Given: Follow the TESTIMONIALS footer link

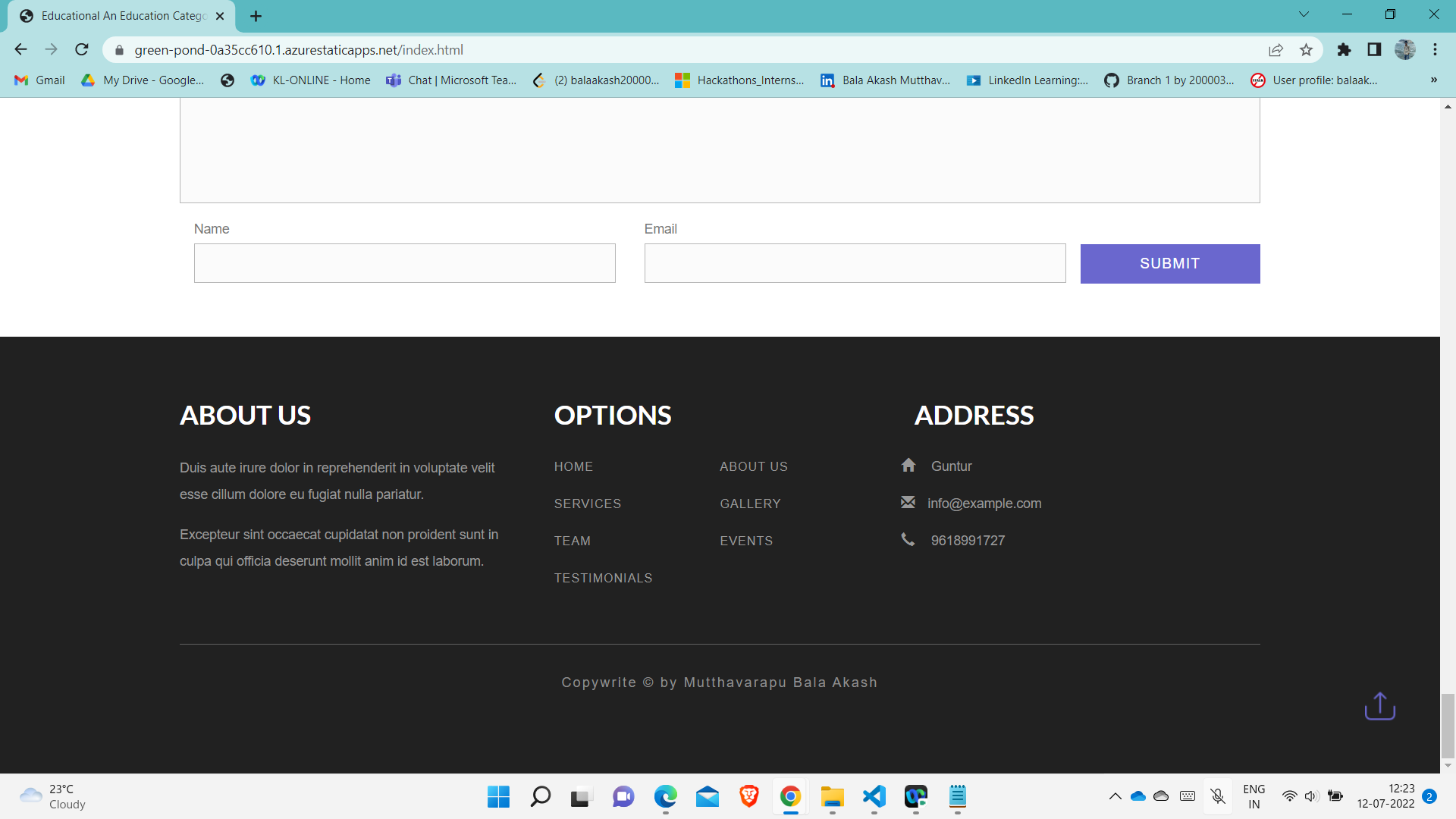Looking at the screenshot, I should coord(603,578).
